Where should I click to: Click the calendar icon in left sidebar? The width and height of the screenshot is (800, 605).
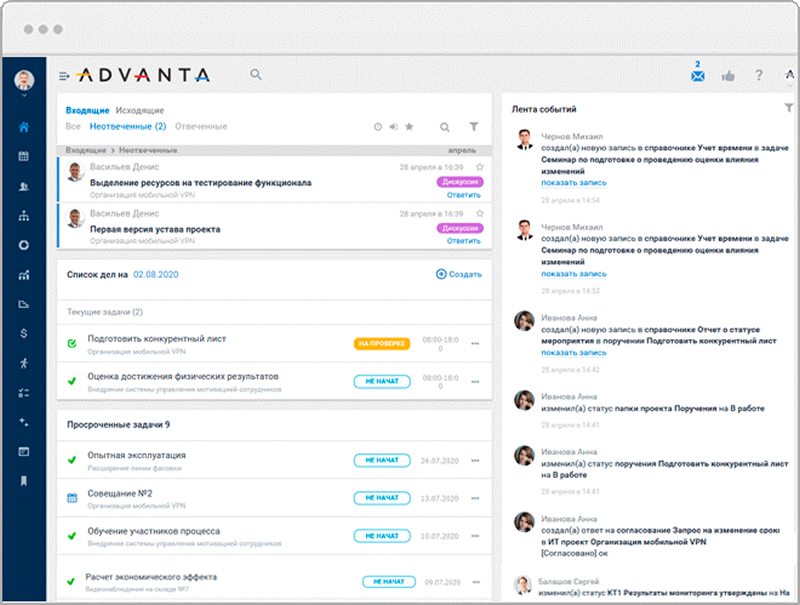coord(24,157)
